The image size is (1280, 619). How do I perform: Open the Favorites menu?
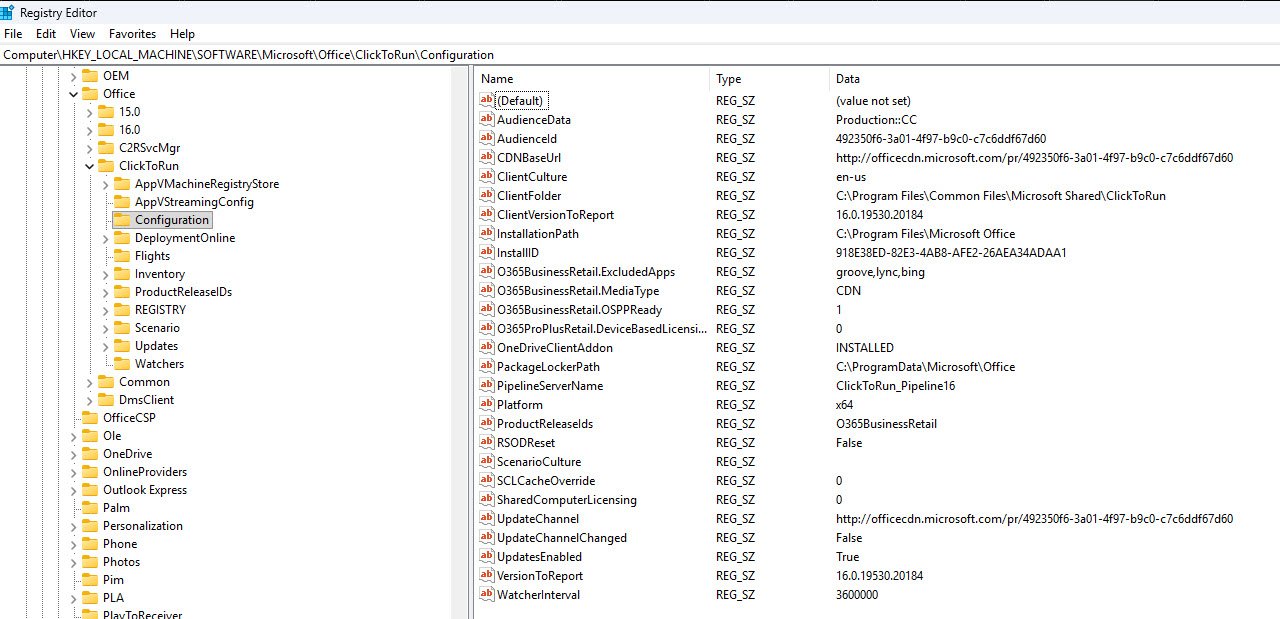coord(132,34)
